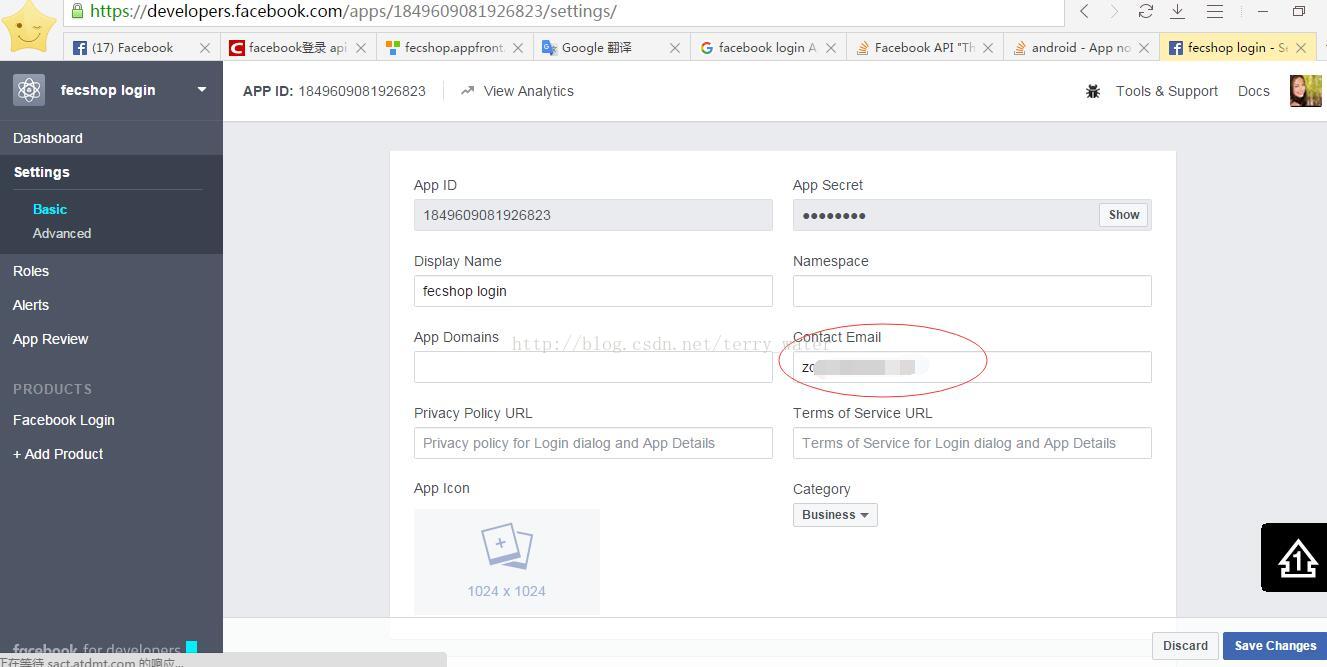The width and height of the screenshot is (1327, 667).
Task: Click the yellow star mascot icon
Action: 29,26
